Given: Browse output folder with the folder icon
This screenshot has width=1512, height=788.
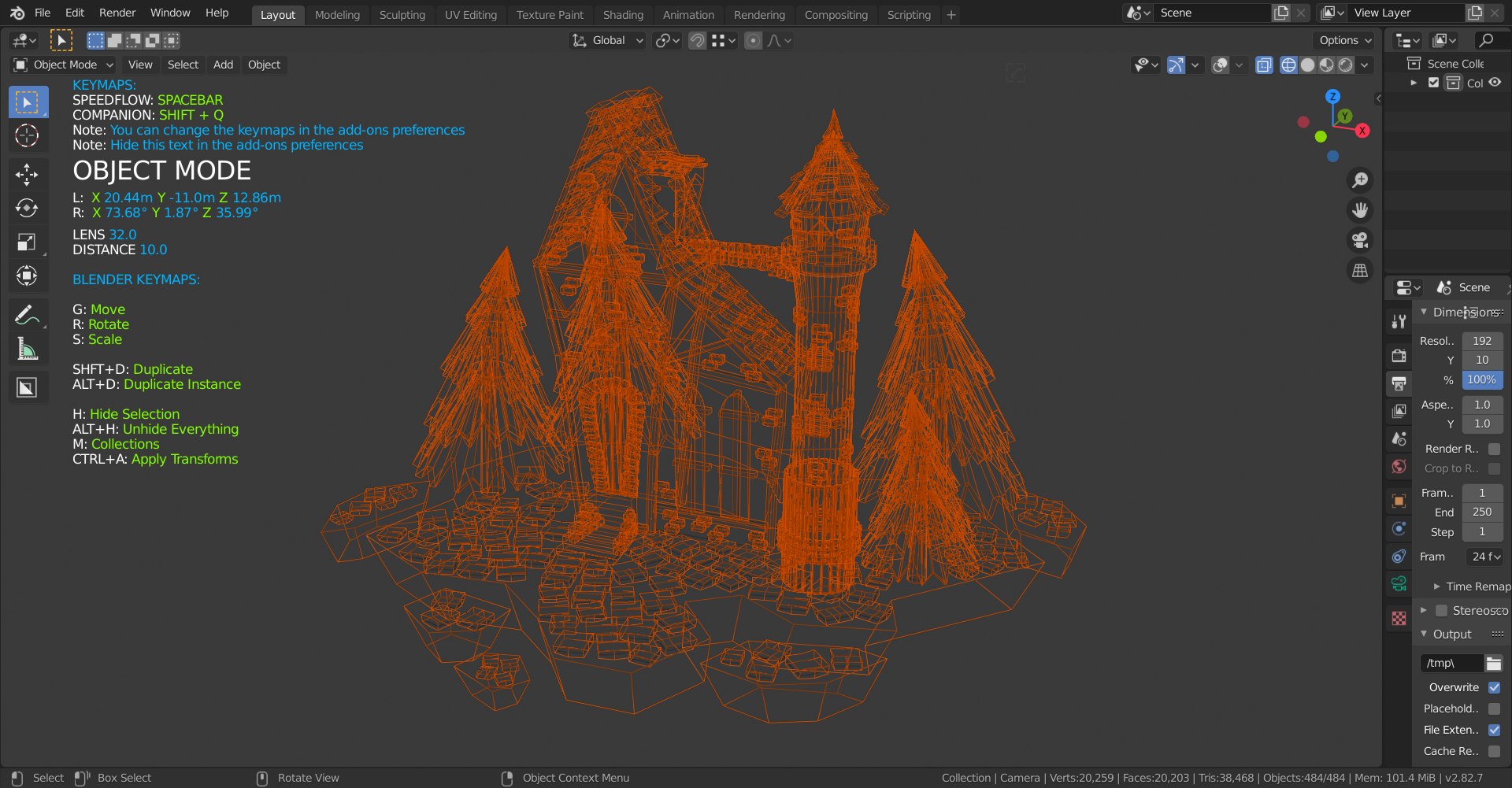Looking at the screenshot, I should click(1494, 664).
